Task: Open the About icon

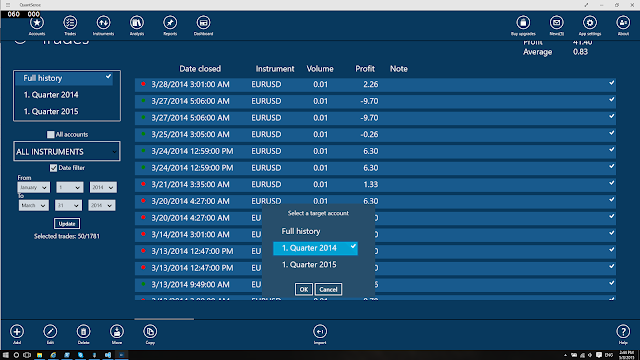Action: pyautogui.click(x=623, y=23)
